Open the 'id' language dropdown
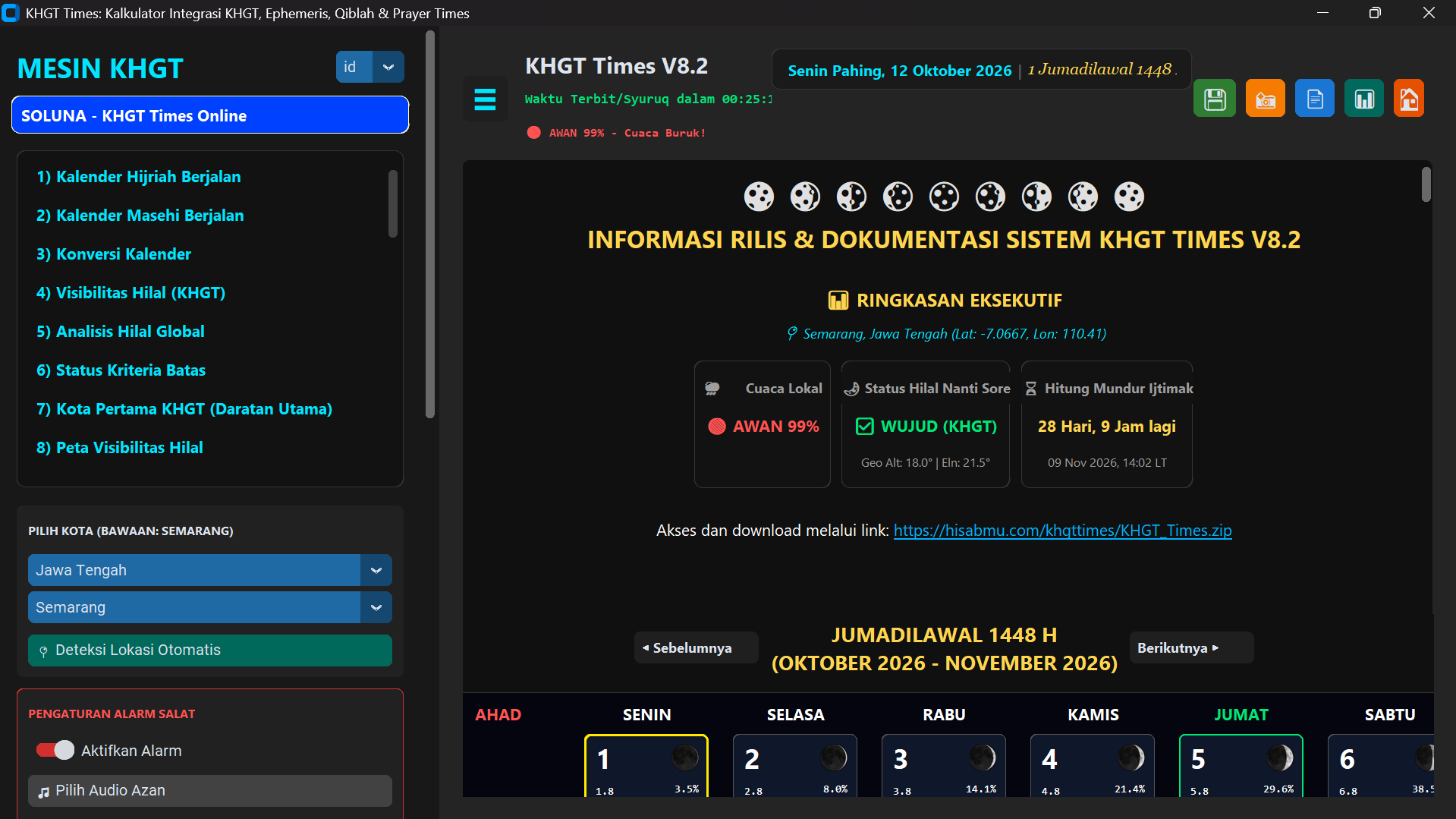1456x819 pixels. pyautogui.click(x=370, y=67)
